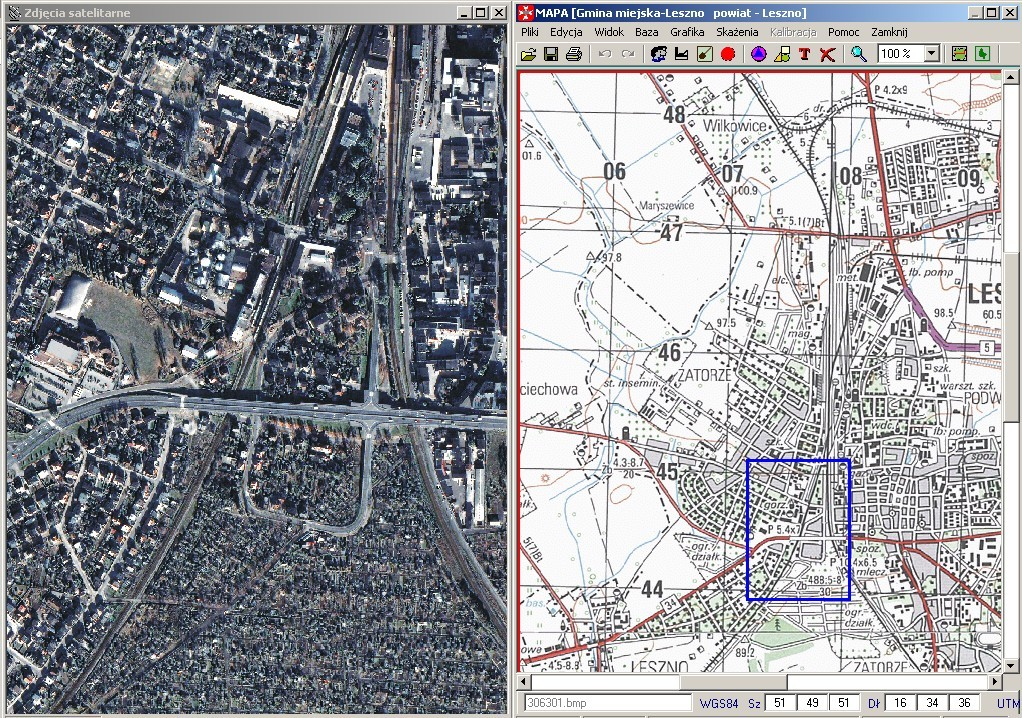
Task: Click the WGS84 datum label
Action: point(719,704)
